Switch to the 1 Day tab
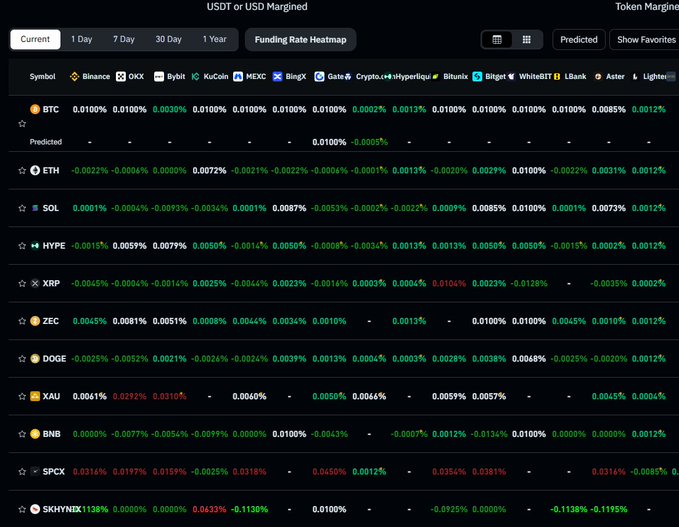Screen dimensions: 679x527 coord(81,39)
